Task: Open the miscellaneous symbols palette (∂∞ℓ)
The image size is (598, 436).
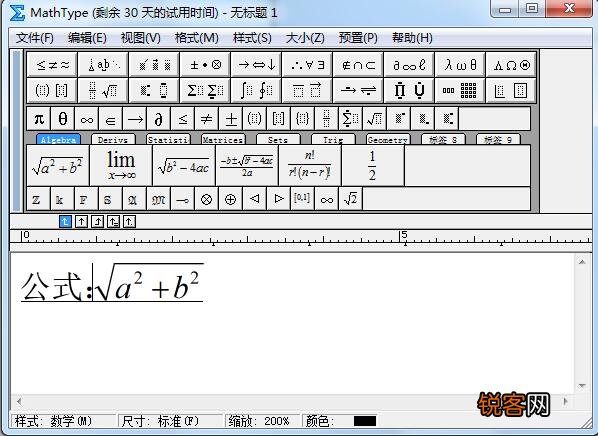Action: coord(409,65)
